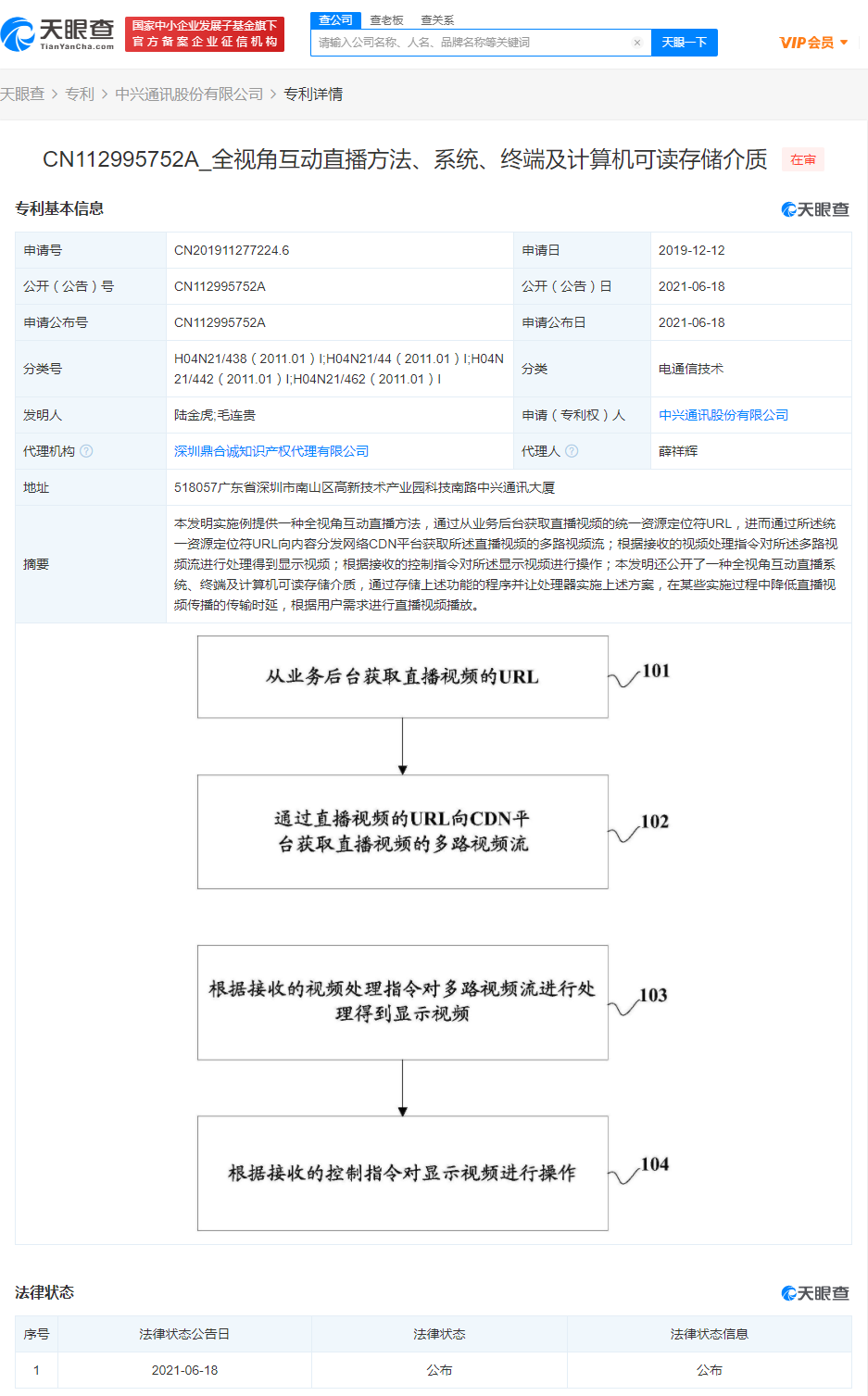Open the VIP会员 link
Screen dimensions: 868x1396
(807, 43)
